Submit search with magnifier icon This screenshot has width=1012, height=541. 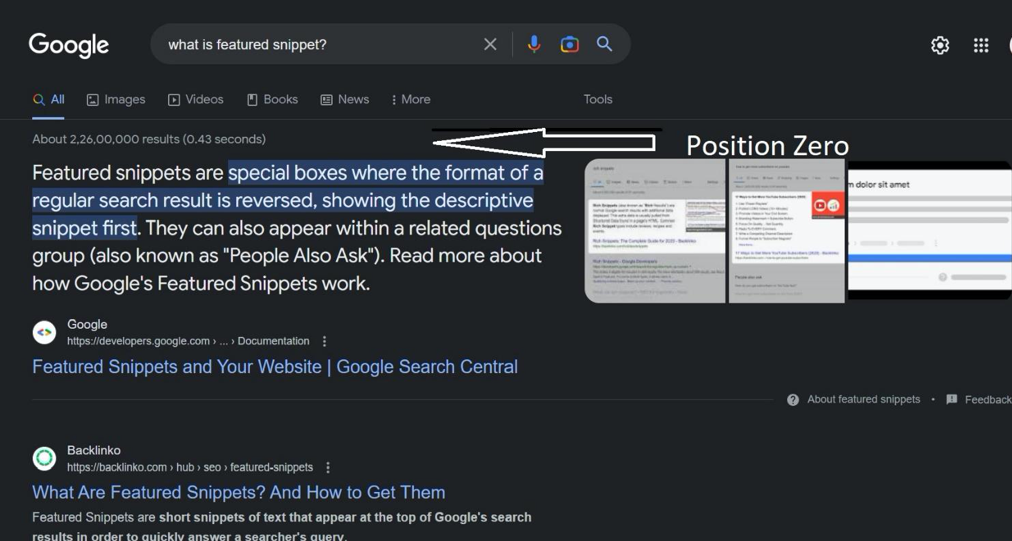click(604, 44)
